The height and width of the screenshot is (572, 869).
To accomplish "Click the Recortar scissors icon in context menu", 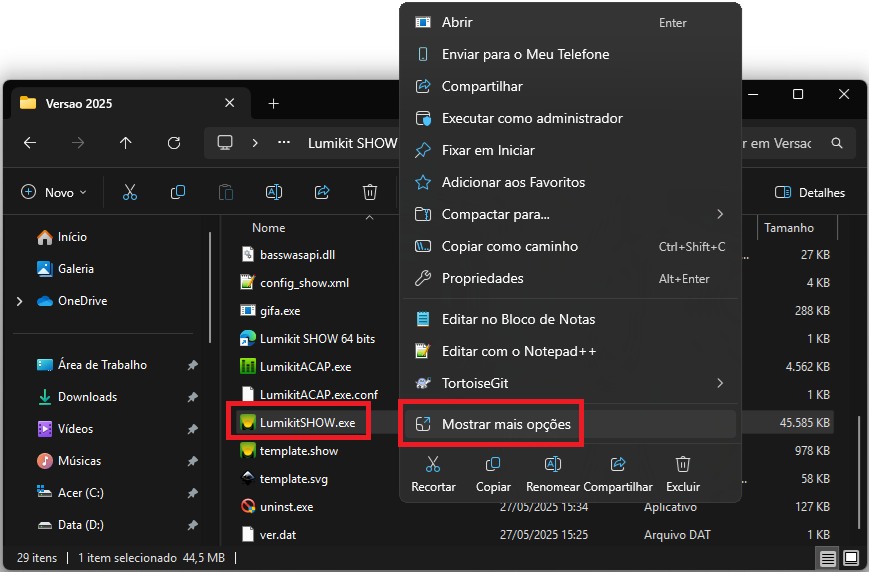I will 433,465.
